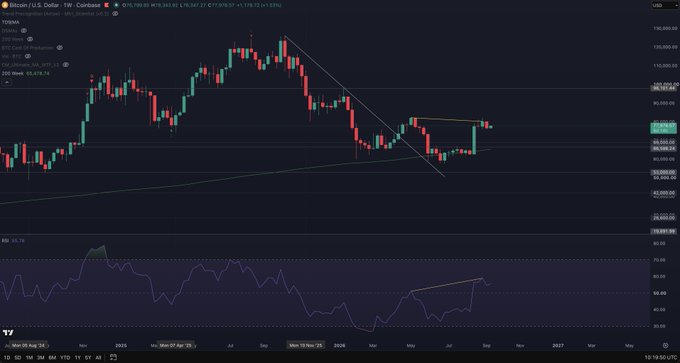Click the 42,000.00 price level label
The image size is (680, 363).
point(664,193)
